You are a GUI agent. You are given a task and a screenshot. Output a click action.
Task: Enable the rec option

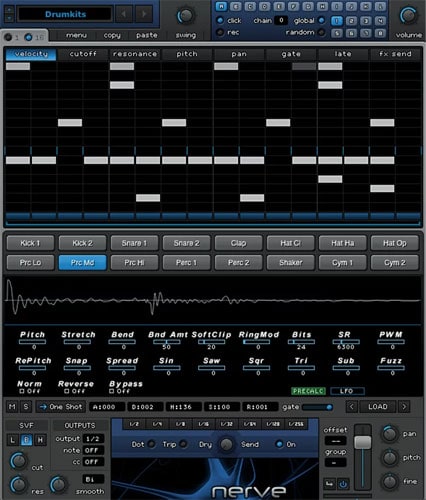tap(220, 32)
